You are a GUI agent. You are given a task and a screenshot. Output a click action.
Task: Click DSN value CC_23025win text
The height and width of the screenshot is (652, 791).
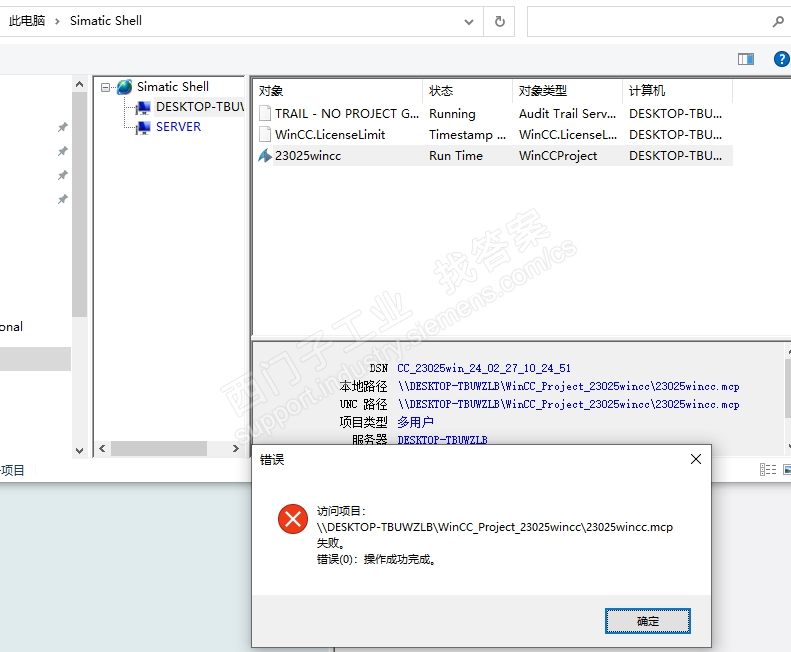[484, 368]
